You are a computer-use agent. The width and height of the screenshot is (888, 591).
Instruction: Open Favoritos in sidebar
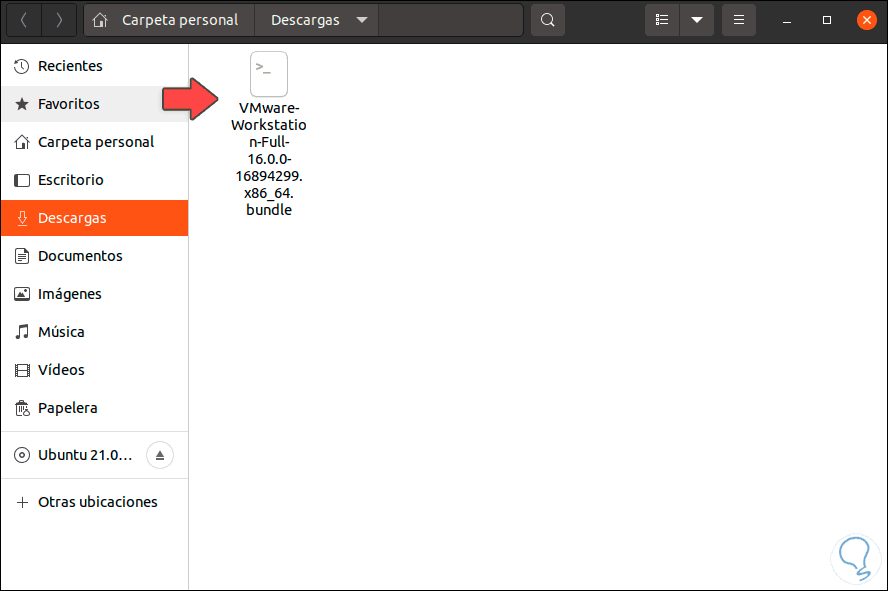tap(95, 104)
